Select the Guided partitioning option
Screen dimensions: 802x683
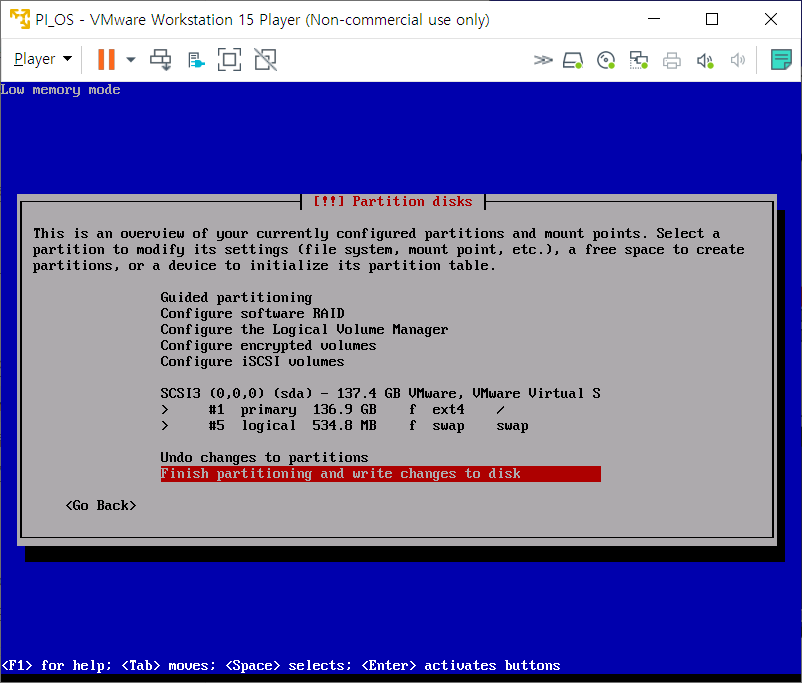(x=236, y=298)
